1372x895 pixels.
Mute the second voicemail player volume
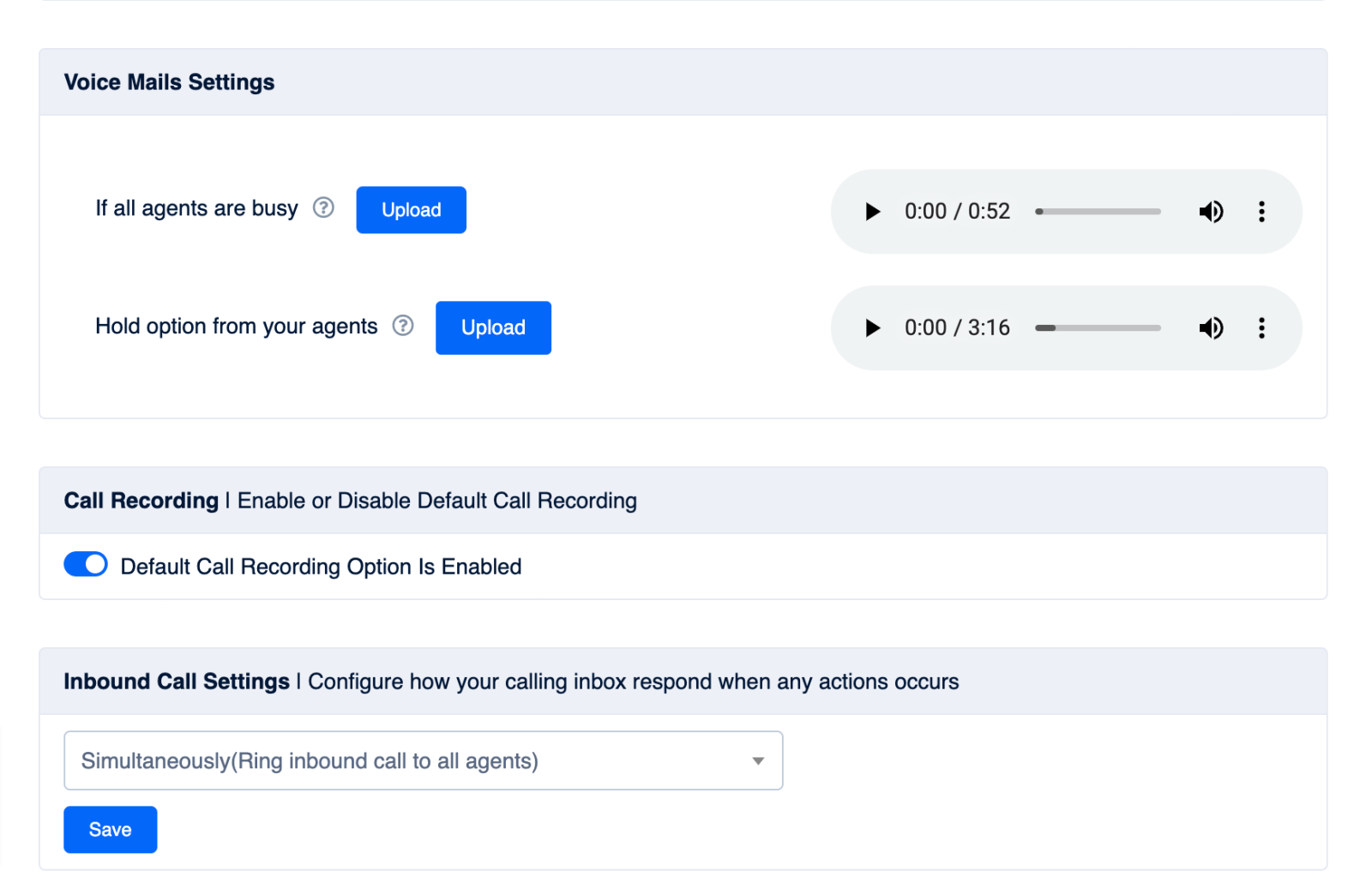[1212, 327]
